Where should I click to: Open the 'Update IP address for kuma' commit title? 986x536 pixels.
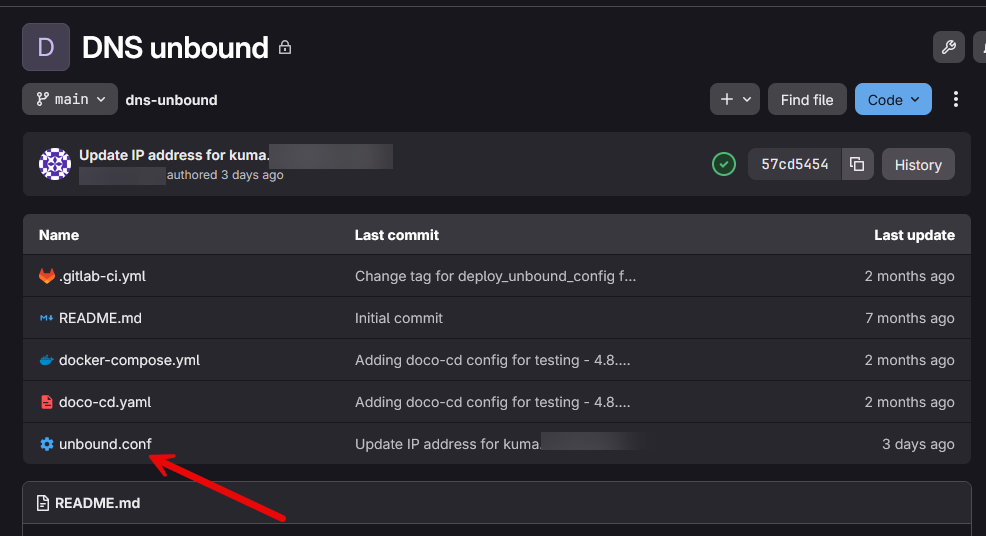click(174, 155)
